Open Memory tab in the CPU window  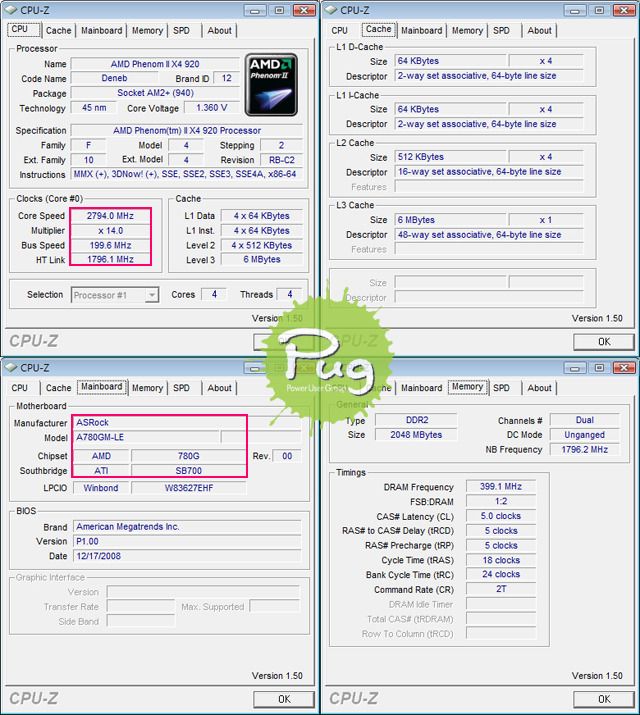147,31
